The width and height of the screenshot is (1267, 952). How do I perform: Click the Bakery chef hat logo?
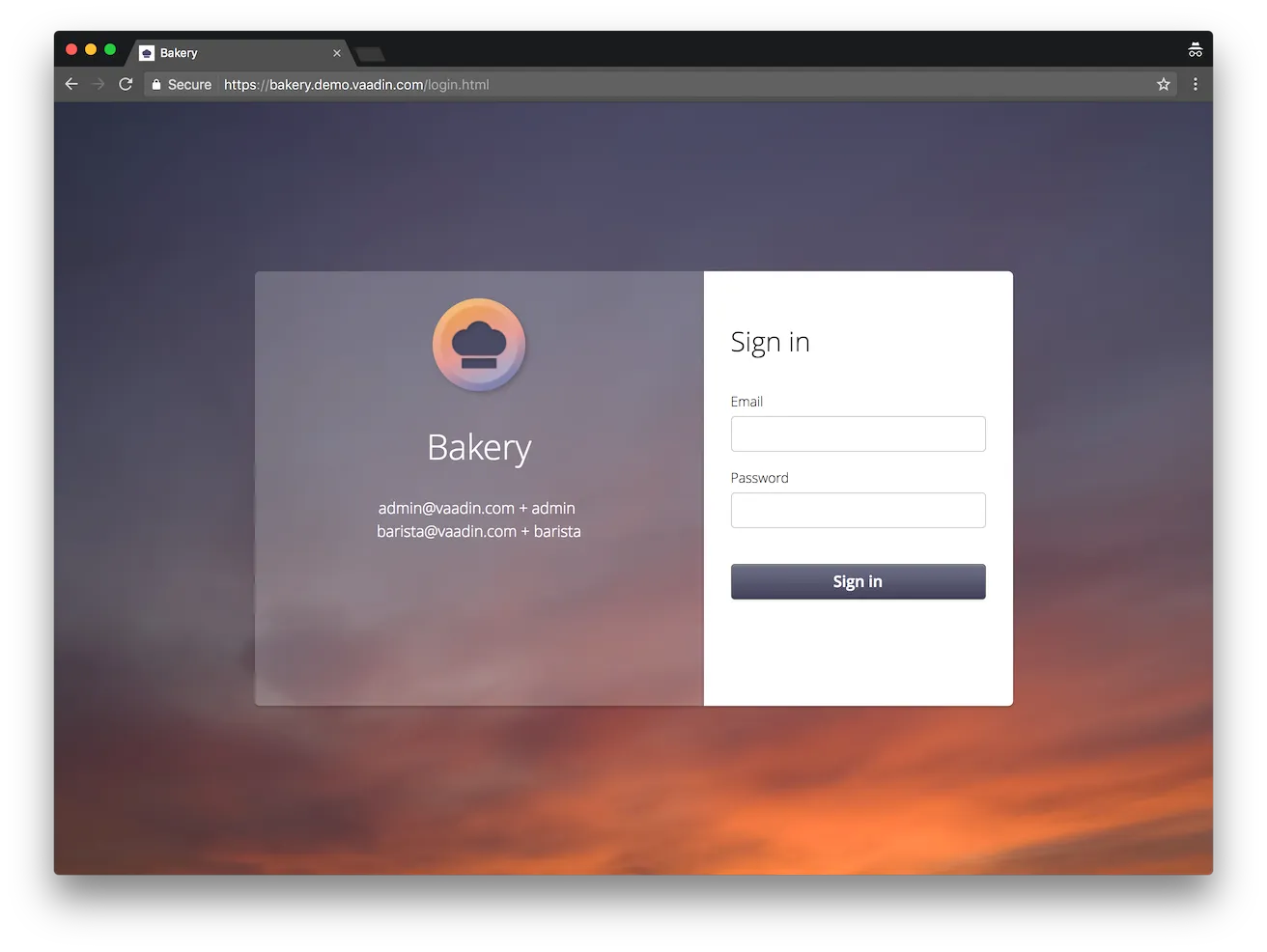[479, 346]
